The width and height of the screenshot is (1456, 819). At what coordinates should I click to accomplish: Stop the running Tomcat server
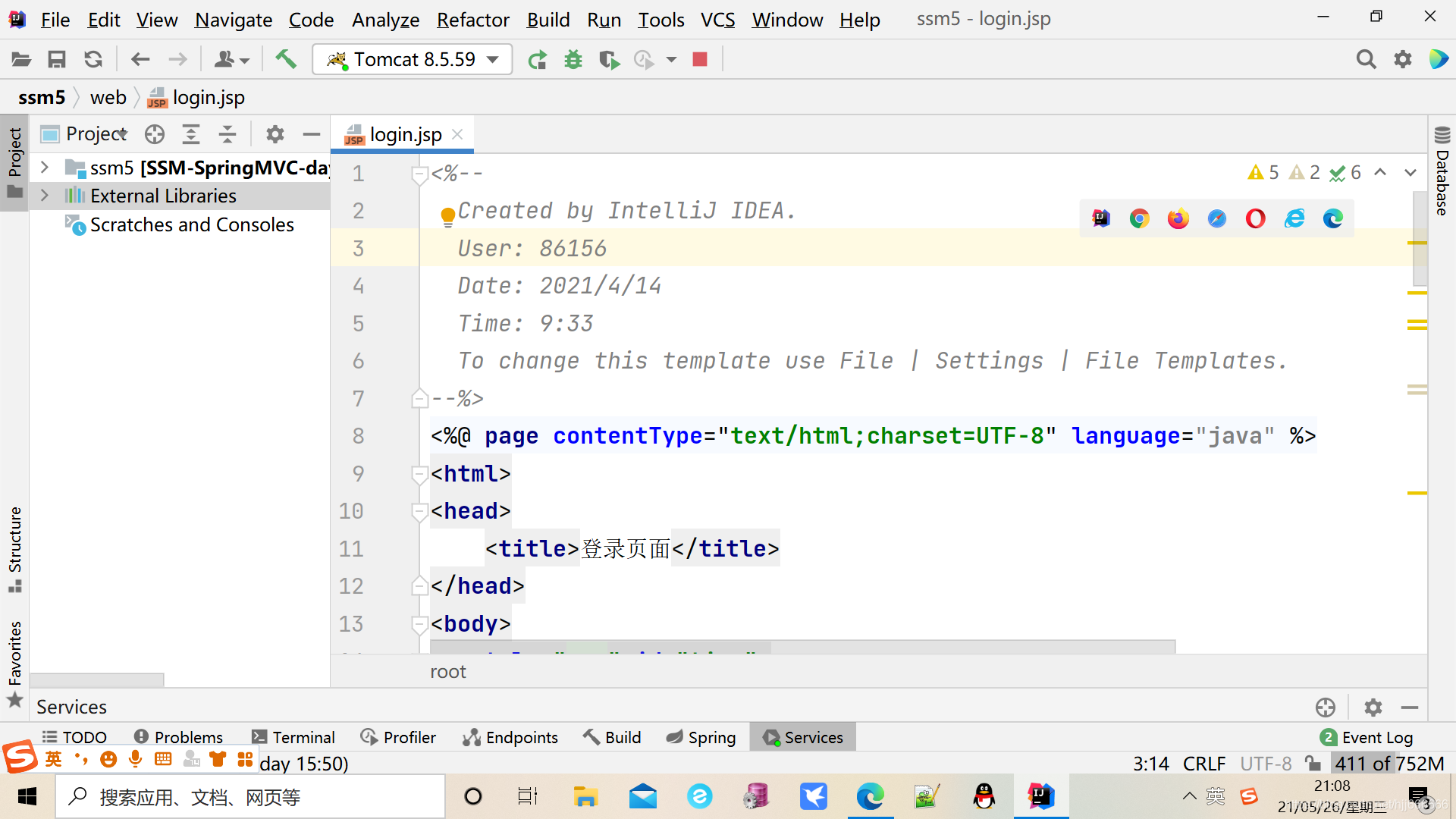700,59
